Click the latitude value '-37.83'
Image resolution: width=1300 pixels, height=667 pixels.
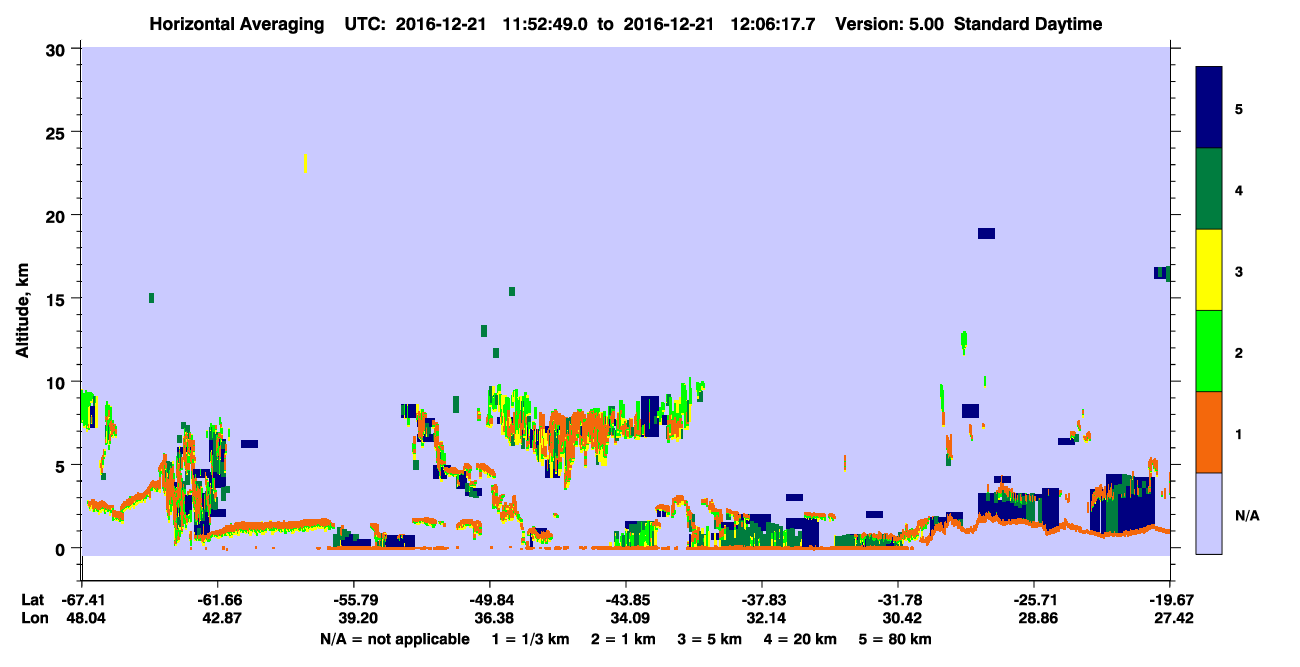pos(762,599)
